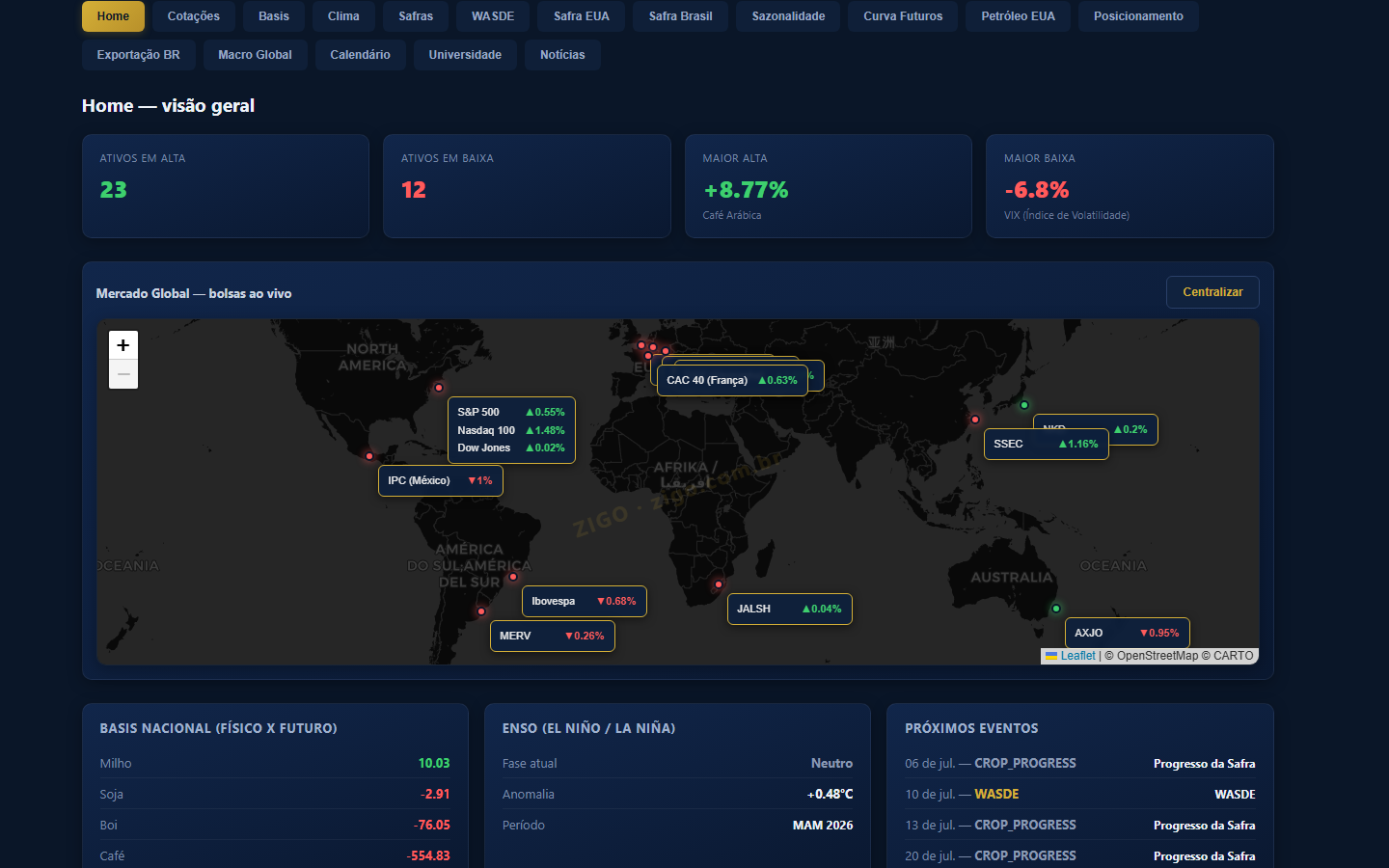The width and height of the screenshot is (1389, 868).
Task: Click the 10 de jul. WASDE event
Action: click(x=1080, y=794)
